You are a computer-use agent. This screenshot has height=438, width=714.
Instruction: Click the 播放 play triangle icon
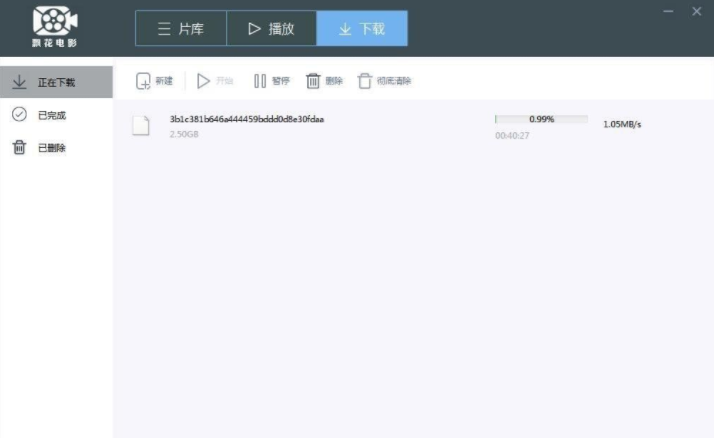click(x=255, y=29)
